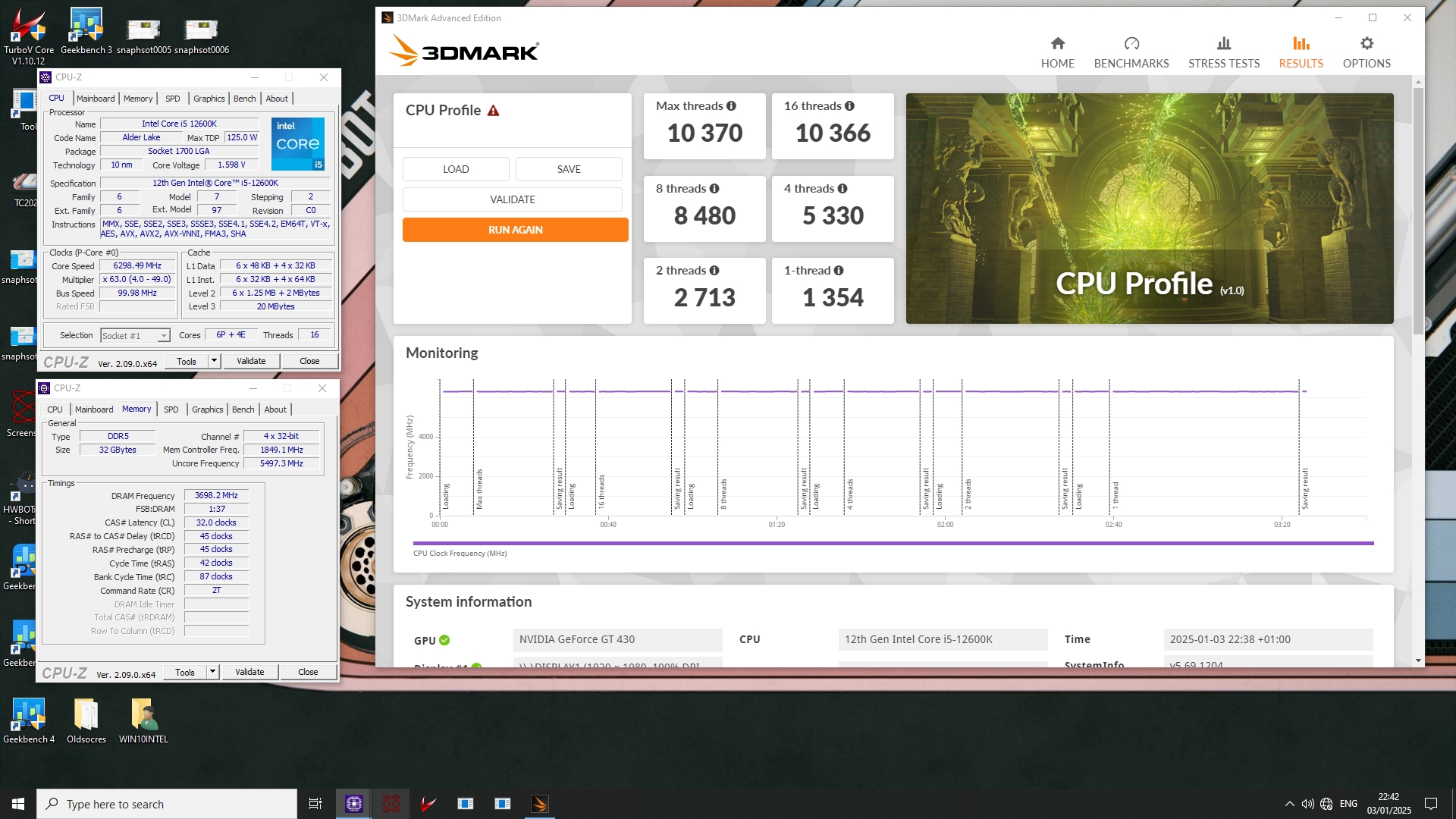The image size is (1456, 819).
Task: Click the orange RUN AGAIN button
Action: click(x=516, y=230)
